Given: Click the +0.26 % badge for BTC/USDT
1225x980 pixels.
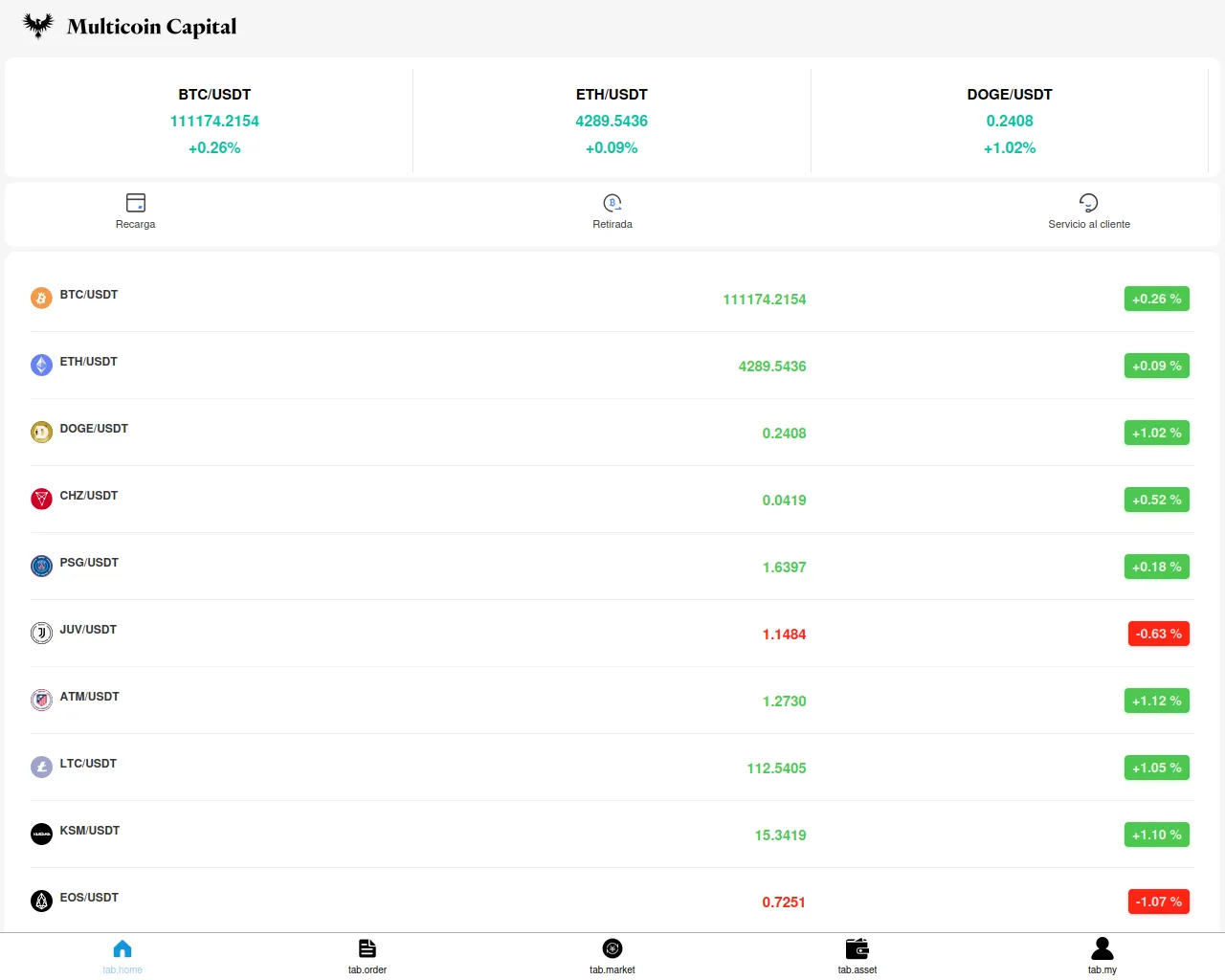Looking at the screenshot, I should 1157,299.
